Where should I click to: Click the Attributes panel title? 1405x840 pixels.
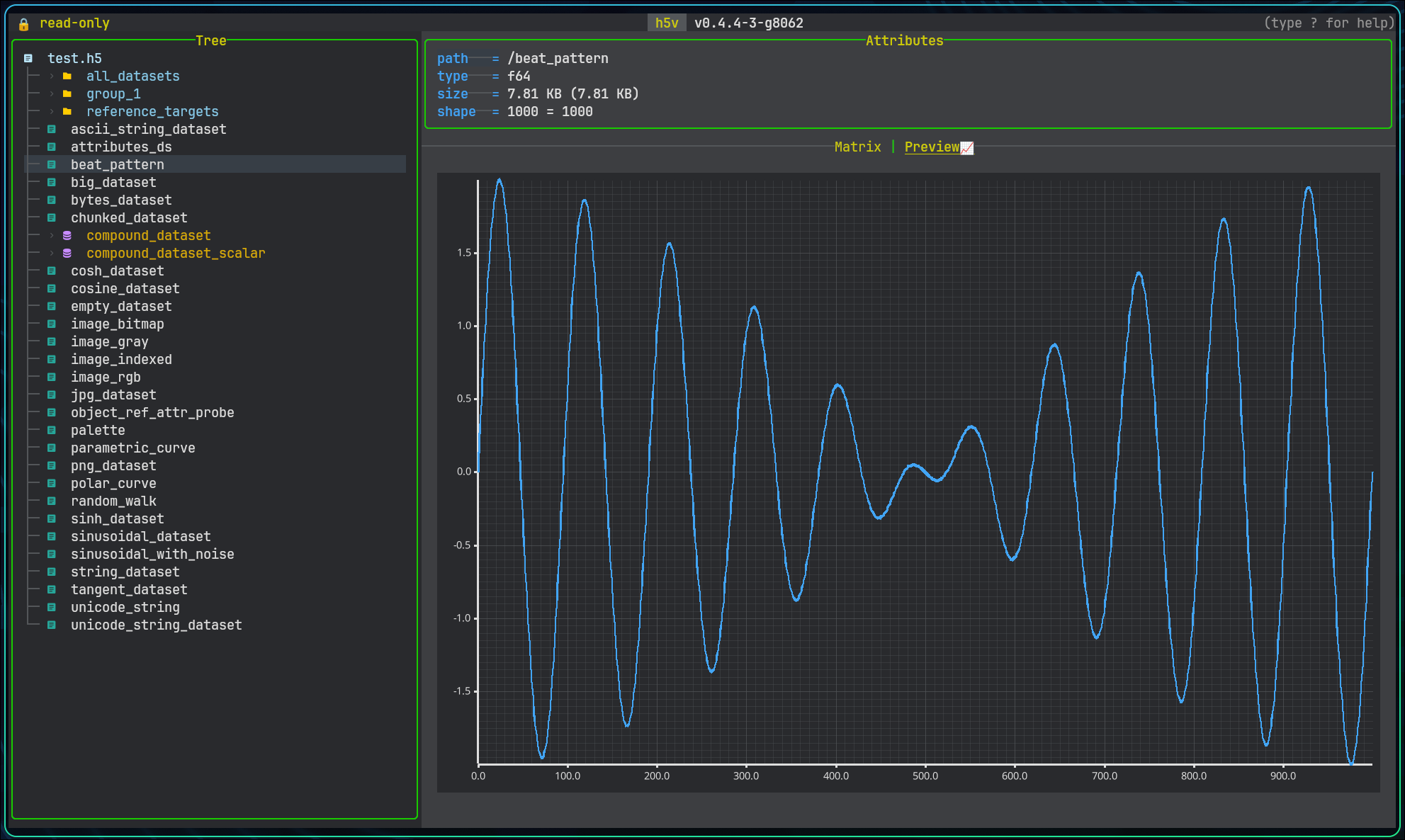tap(905, 40)
